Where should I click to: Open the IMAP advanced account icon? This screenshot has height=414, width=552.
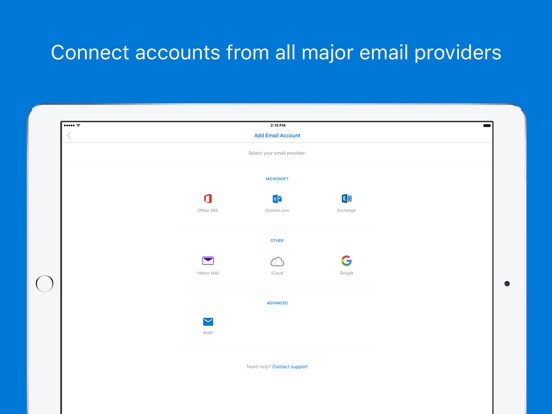[x=208, y=321]
